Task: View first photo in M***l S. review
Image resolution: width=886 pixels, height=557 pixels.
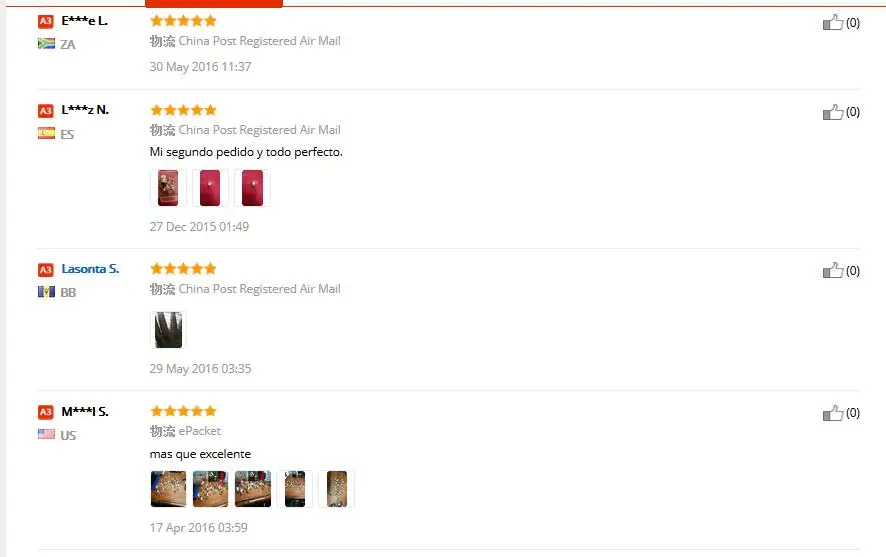Action: click(x=168, y=489)
